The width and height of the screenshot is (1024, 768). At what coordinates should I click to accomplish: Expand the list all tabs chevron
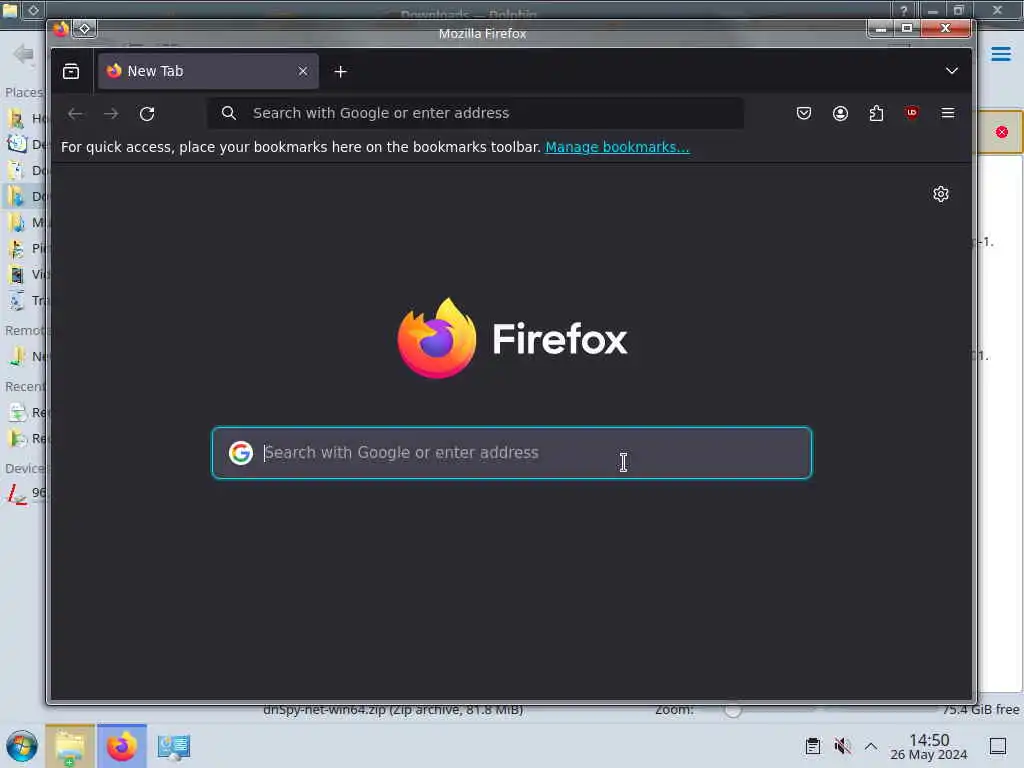[x=952, y=71]
